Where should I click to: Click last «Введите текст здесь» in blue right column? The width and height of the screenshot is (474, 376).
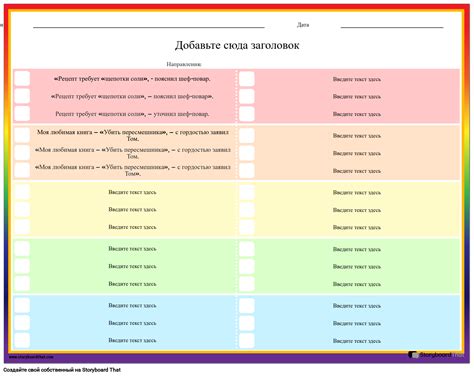357,341
